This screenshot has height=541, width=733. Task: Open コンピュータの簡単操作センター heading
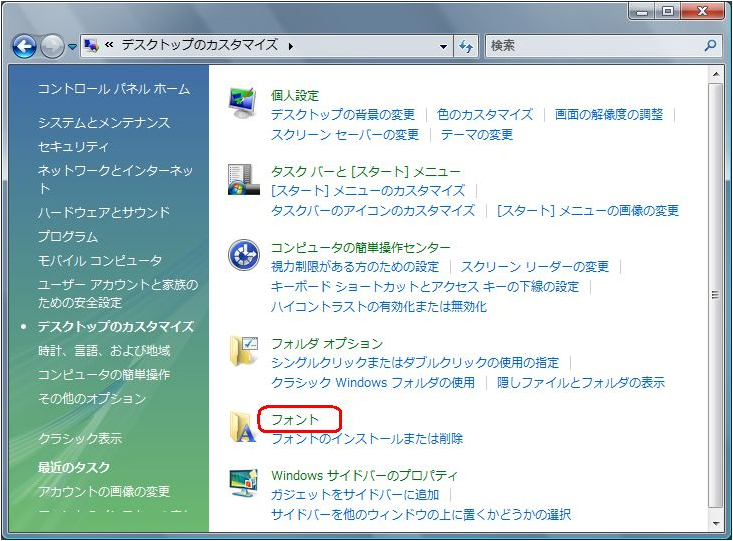[360, 247]
